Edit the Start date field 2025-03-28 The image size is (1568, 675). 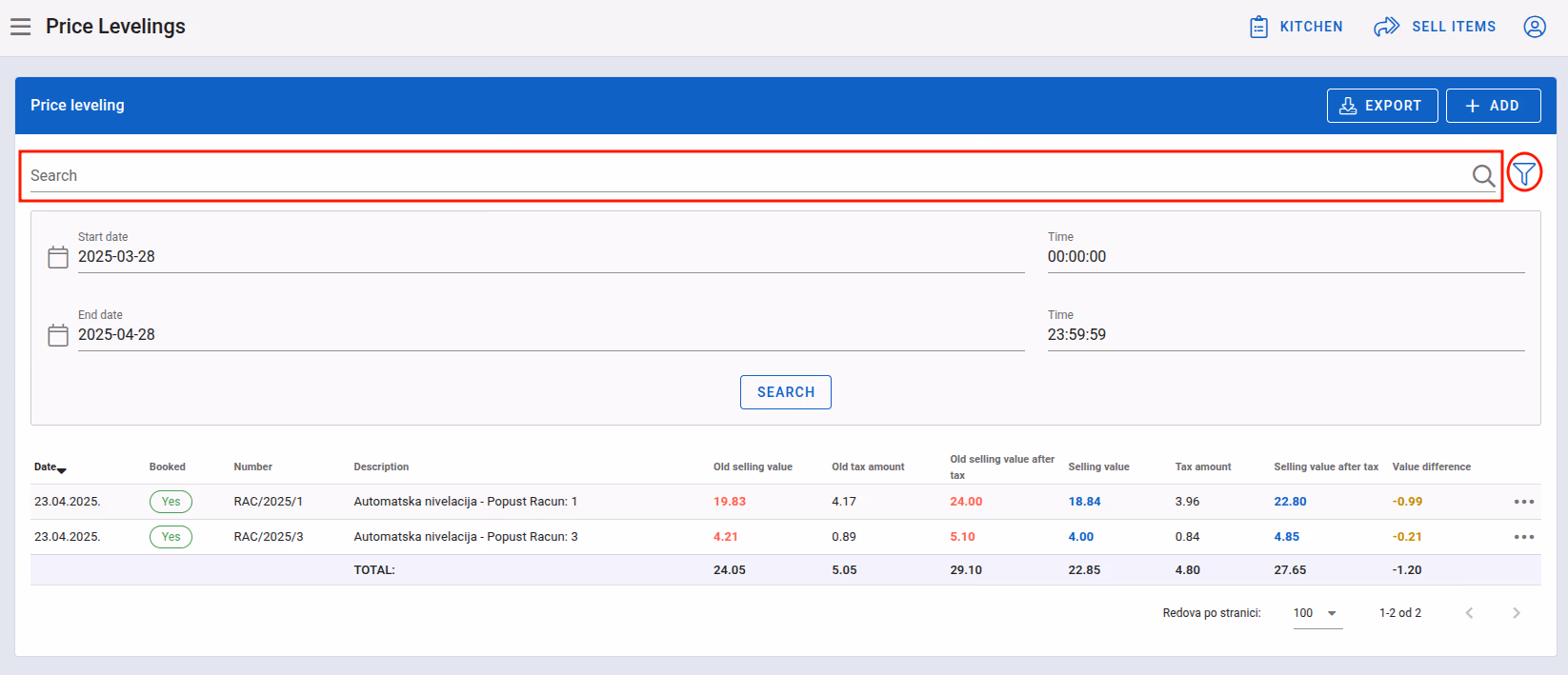point(551,257)
